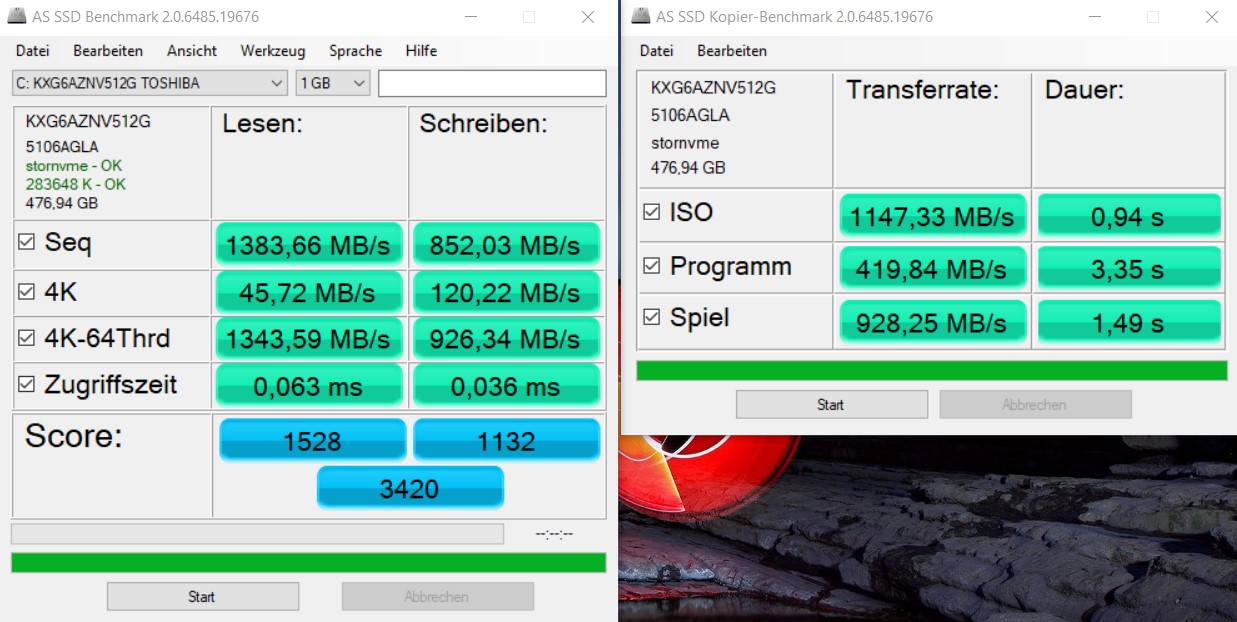
Task: Open the Werkzeug menu
Action: coord(272,51)
